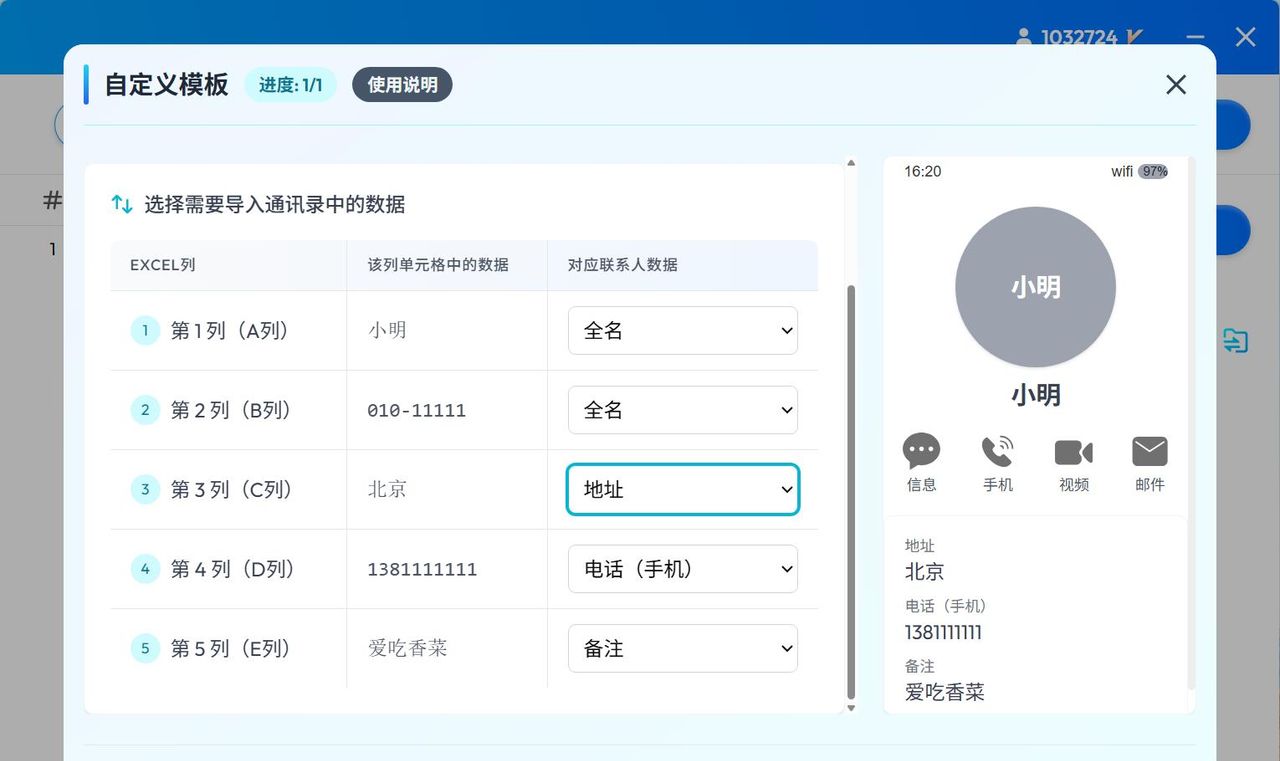
Task: Open the 邮件 mail icon in preview
Action: click(1149, 452)
